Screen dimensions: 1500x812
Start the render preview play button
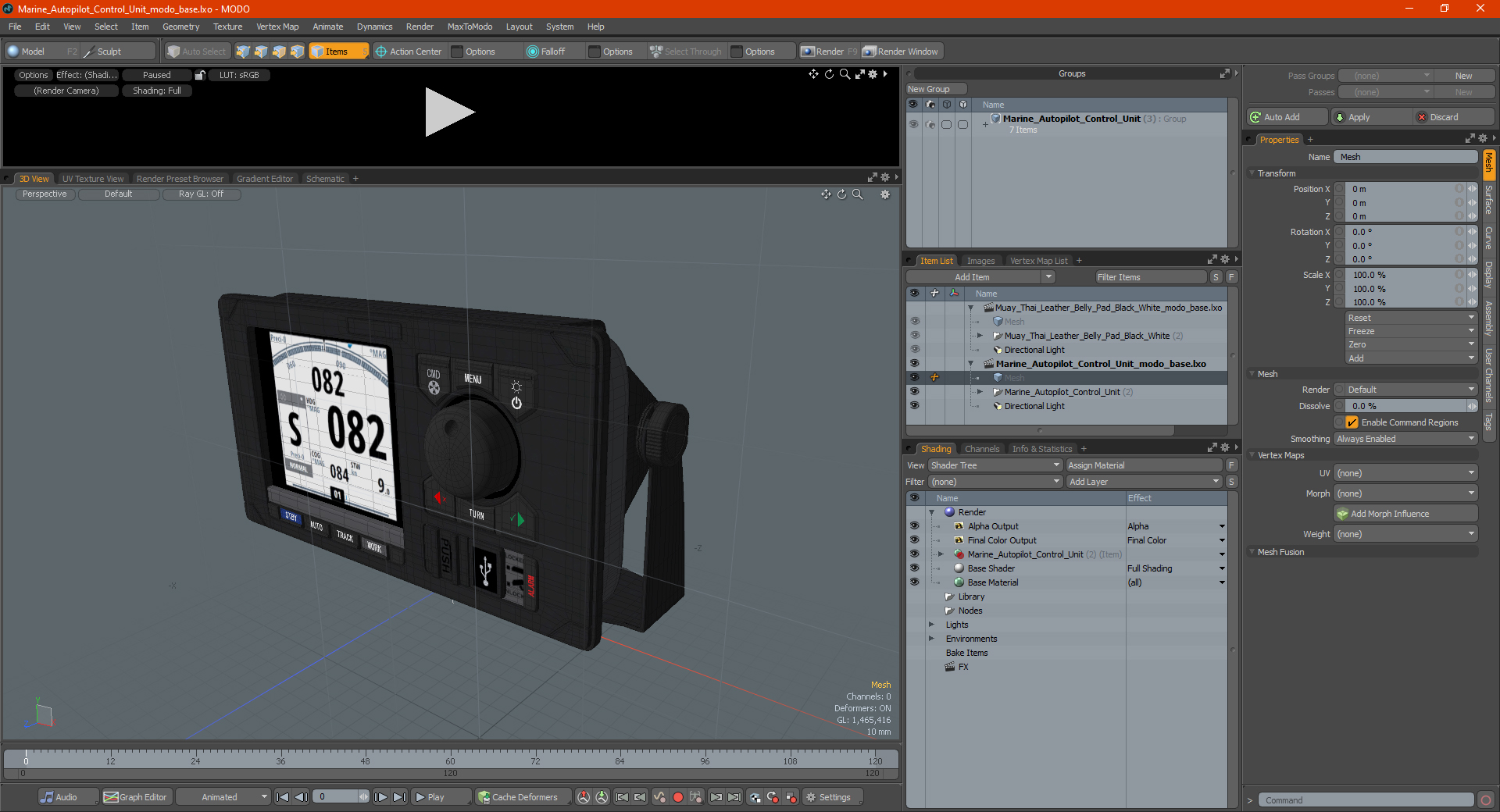coord(449,112)
